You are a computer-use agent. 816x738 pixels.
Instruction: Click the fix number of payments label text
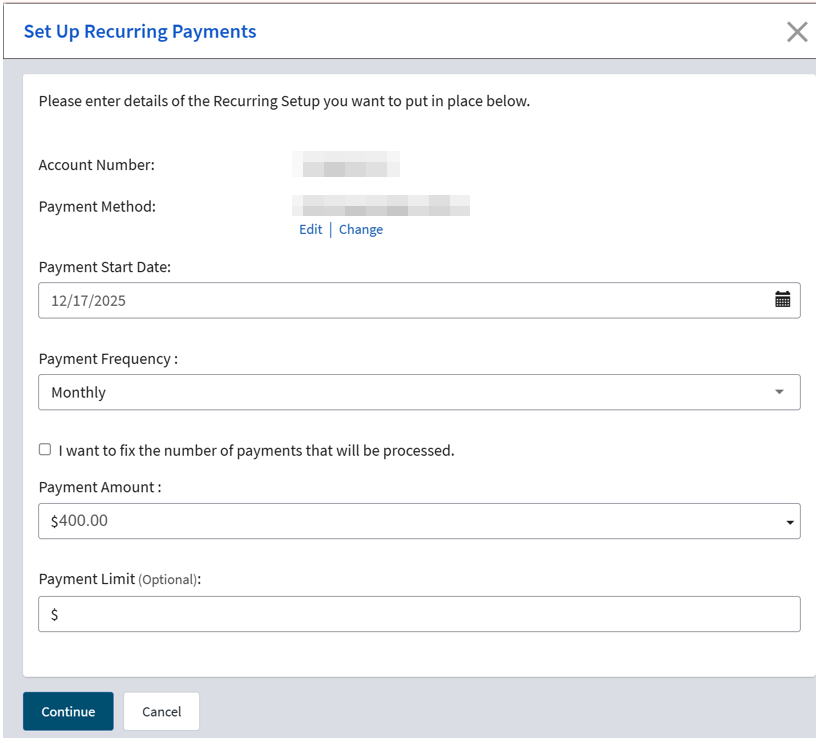pyautogui.click(x=256, y=450)
